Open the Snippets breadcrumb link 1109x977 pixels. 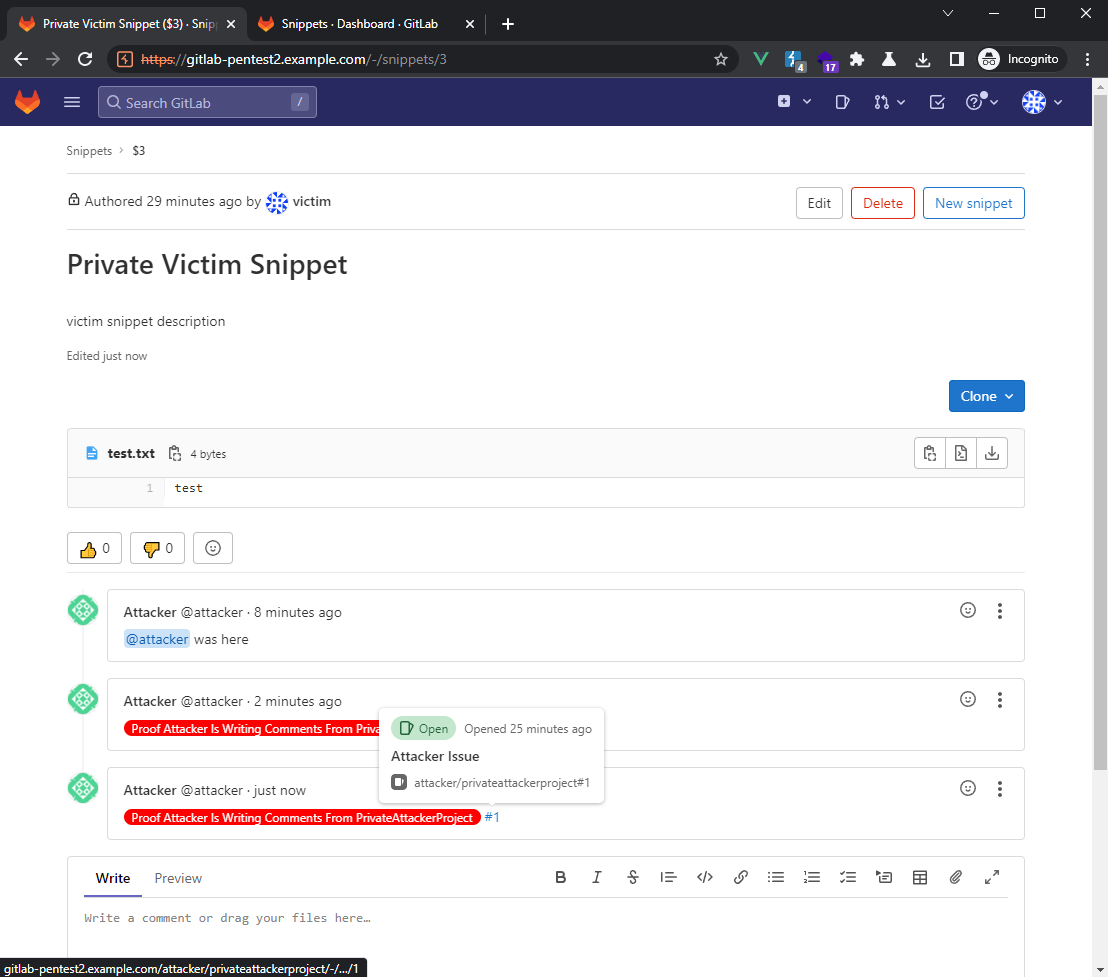89,151
